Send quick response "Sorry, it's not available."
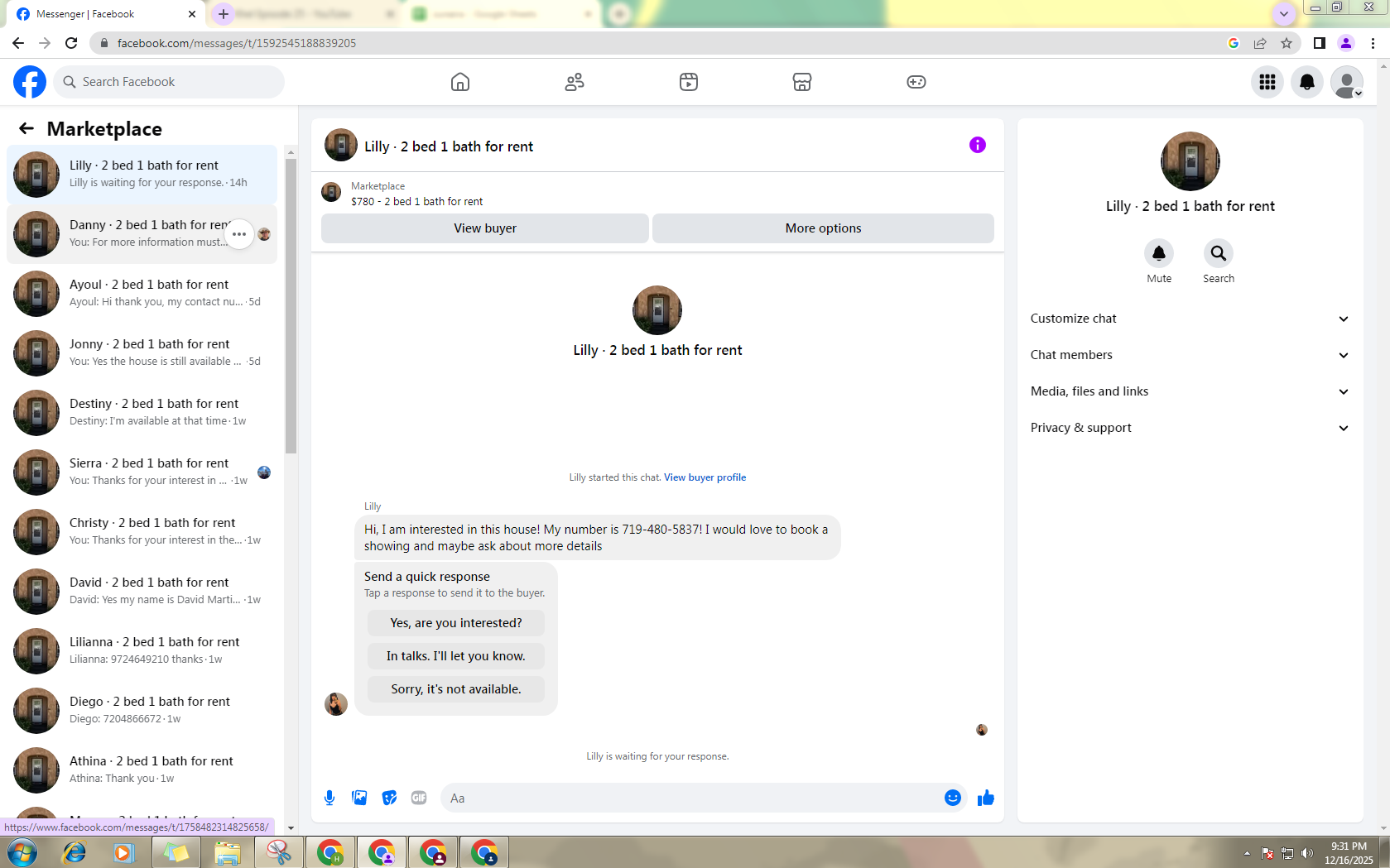Screen dimensions: 1390x868 click(x=456, y=689)
